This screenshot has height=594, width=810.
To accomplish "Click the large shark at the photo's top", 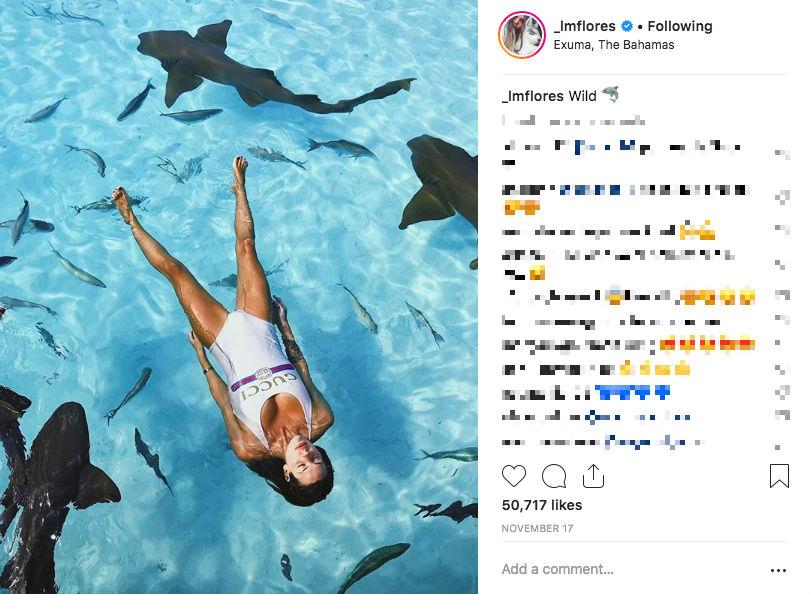I will 250,70.
